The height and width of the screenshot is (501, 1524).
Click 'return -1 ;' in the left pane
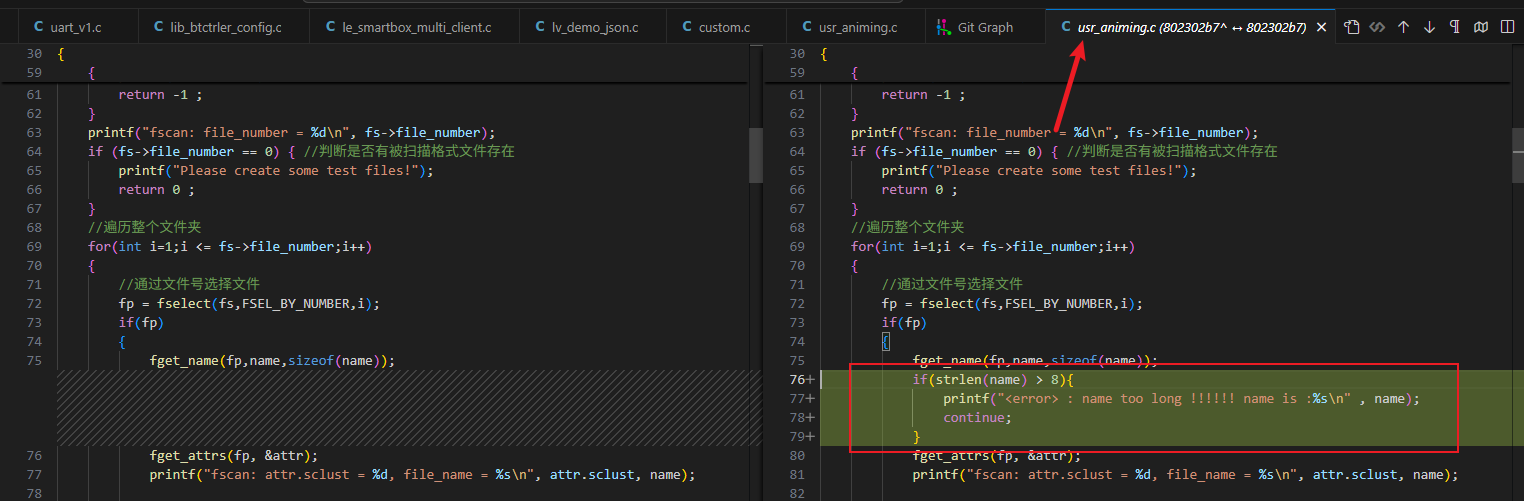click(160, 94)
